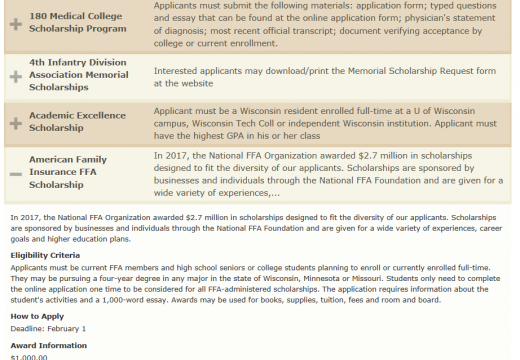This screenshot has width=520, height=360.
Task: Click the plus icon beside Academic Excellence Scholarship
Action: click(x=16, y=123)
